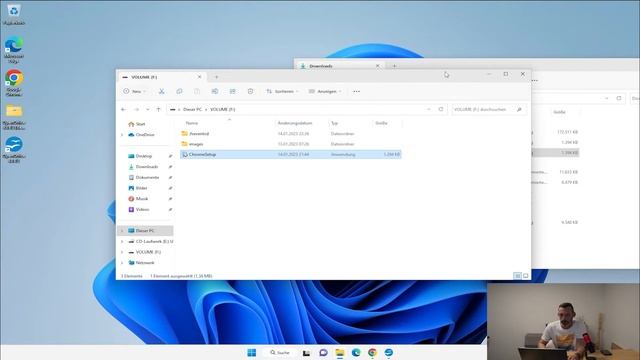Expand the CD-Laufwerk (E:) tree node
The width and height of the screenshot is (640, 360).
(x=122, y=242)
